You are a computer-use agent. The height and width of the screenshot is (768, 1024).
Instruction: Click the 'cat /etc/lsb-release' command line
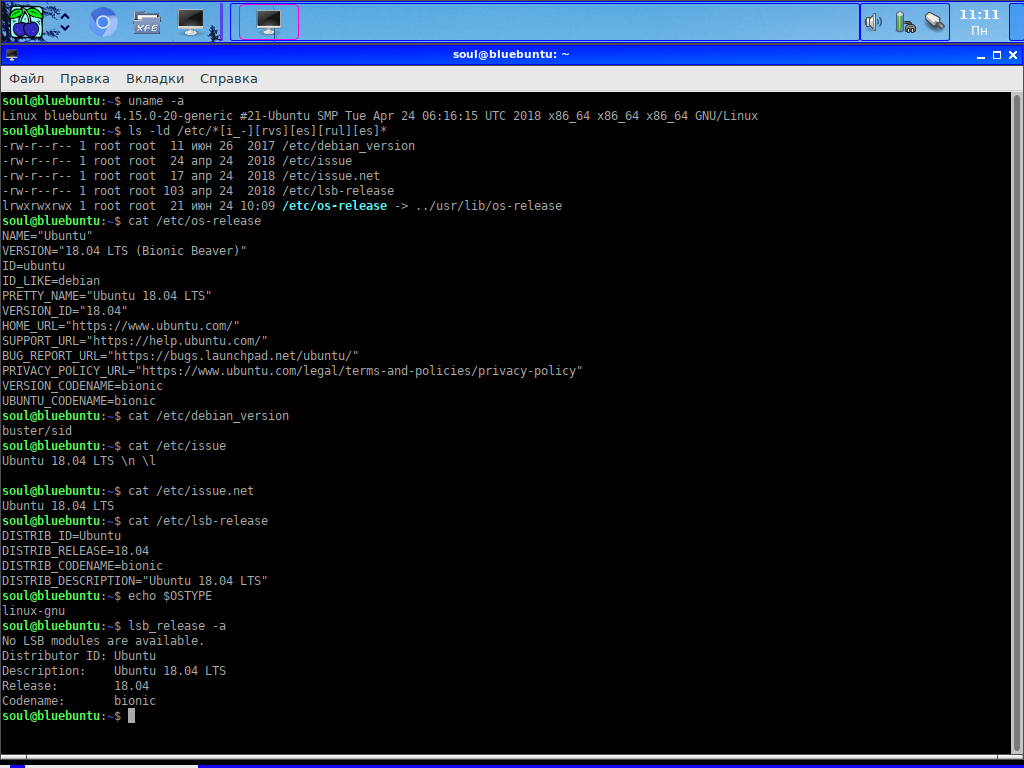(135, 521)
